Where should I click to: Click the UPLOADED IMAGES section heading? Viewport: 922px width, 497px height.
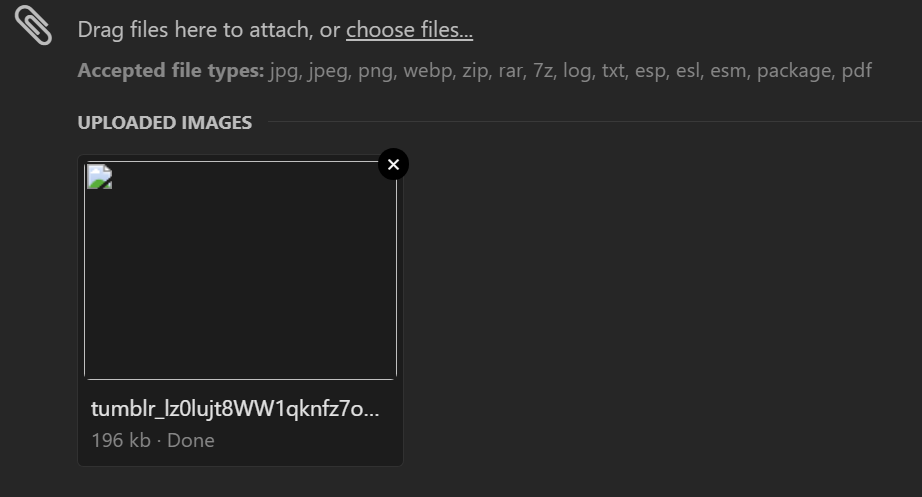[165, 122]
